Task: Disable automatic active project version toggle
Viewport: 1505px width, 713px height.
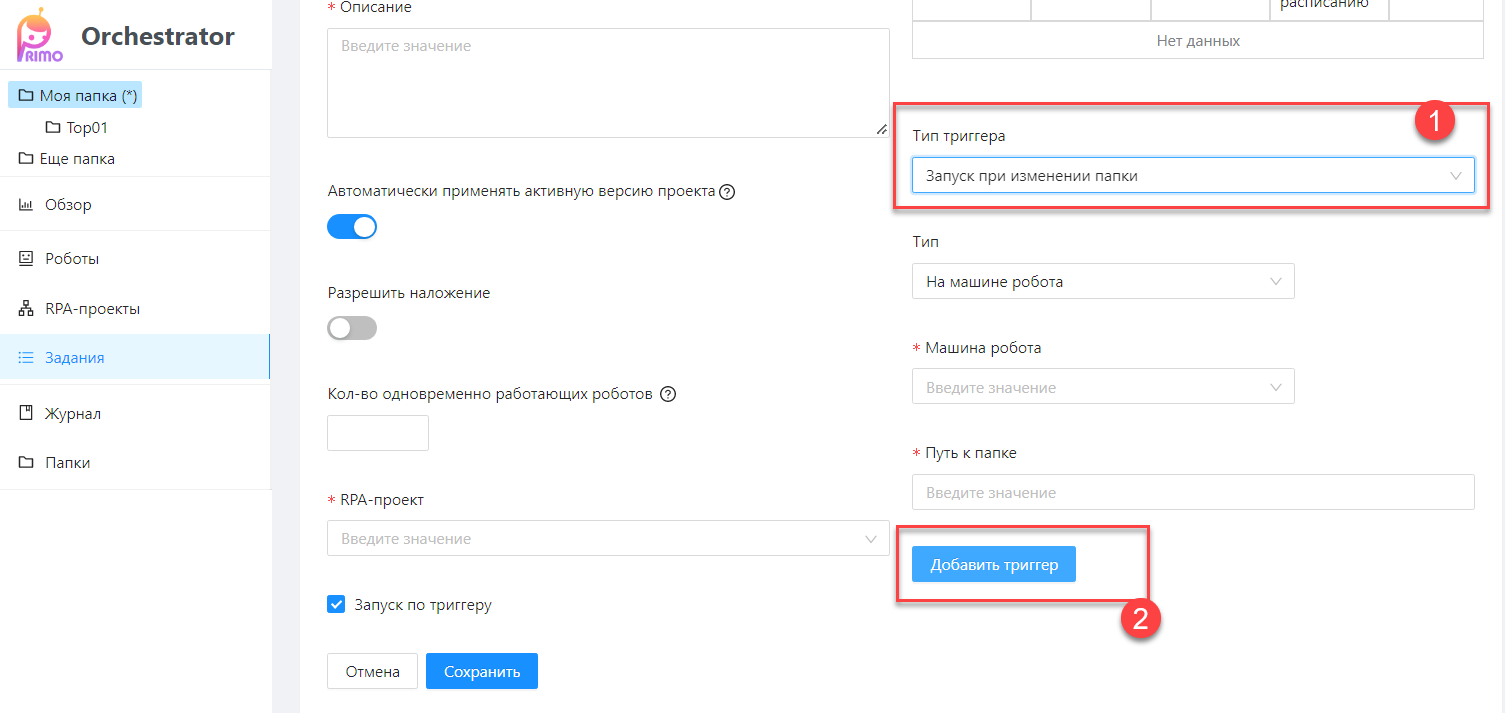Action: [352, 227]
